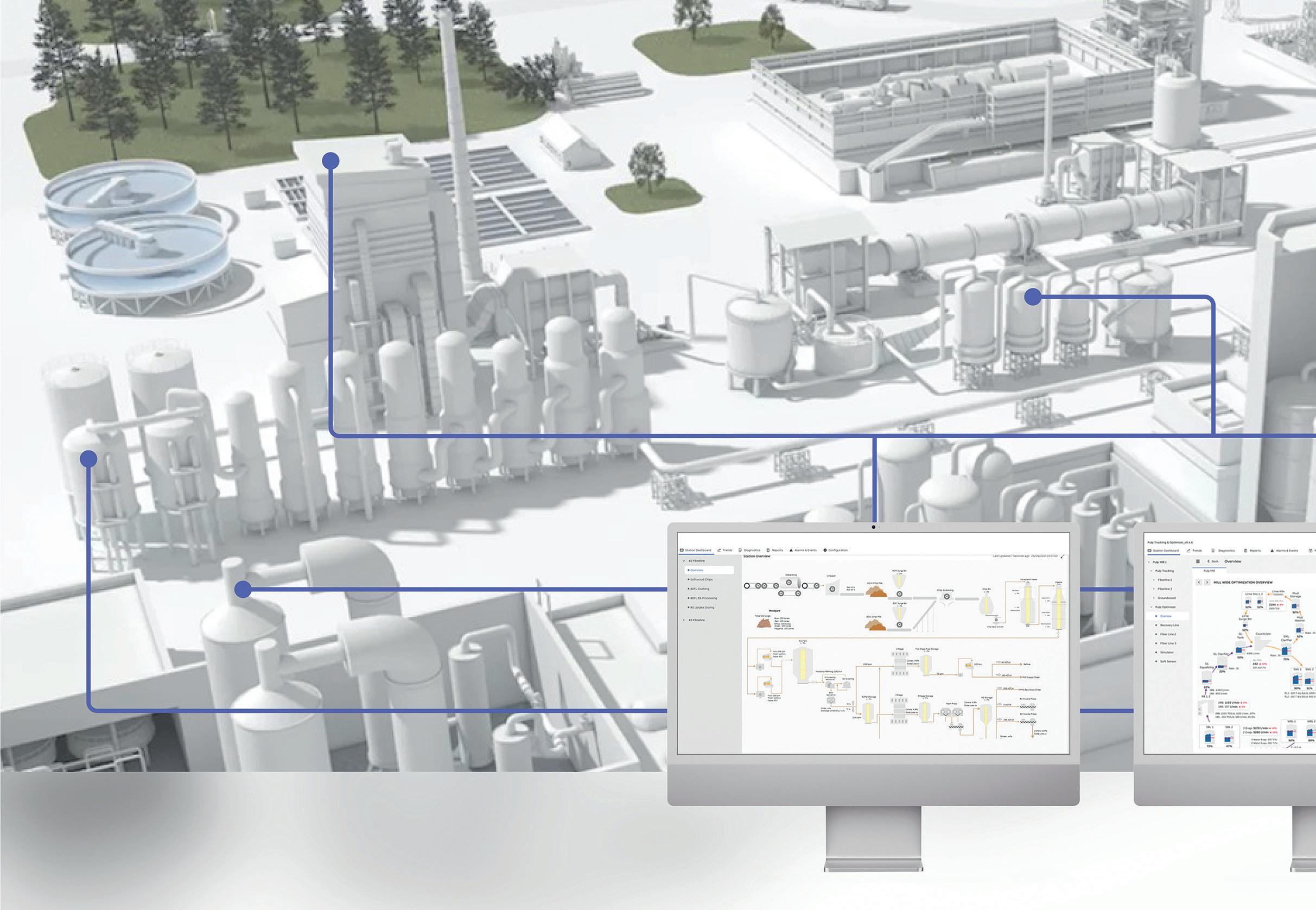Click the Chipper icon in station overview
The image size is (1316, 910).
click(x=831, y=588)
